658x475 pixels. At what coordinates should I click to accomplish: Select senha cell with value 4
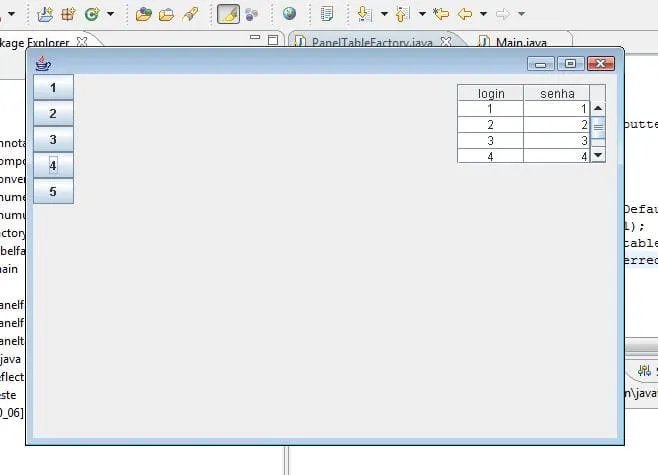click(557, 156)
